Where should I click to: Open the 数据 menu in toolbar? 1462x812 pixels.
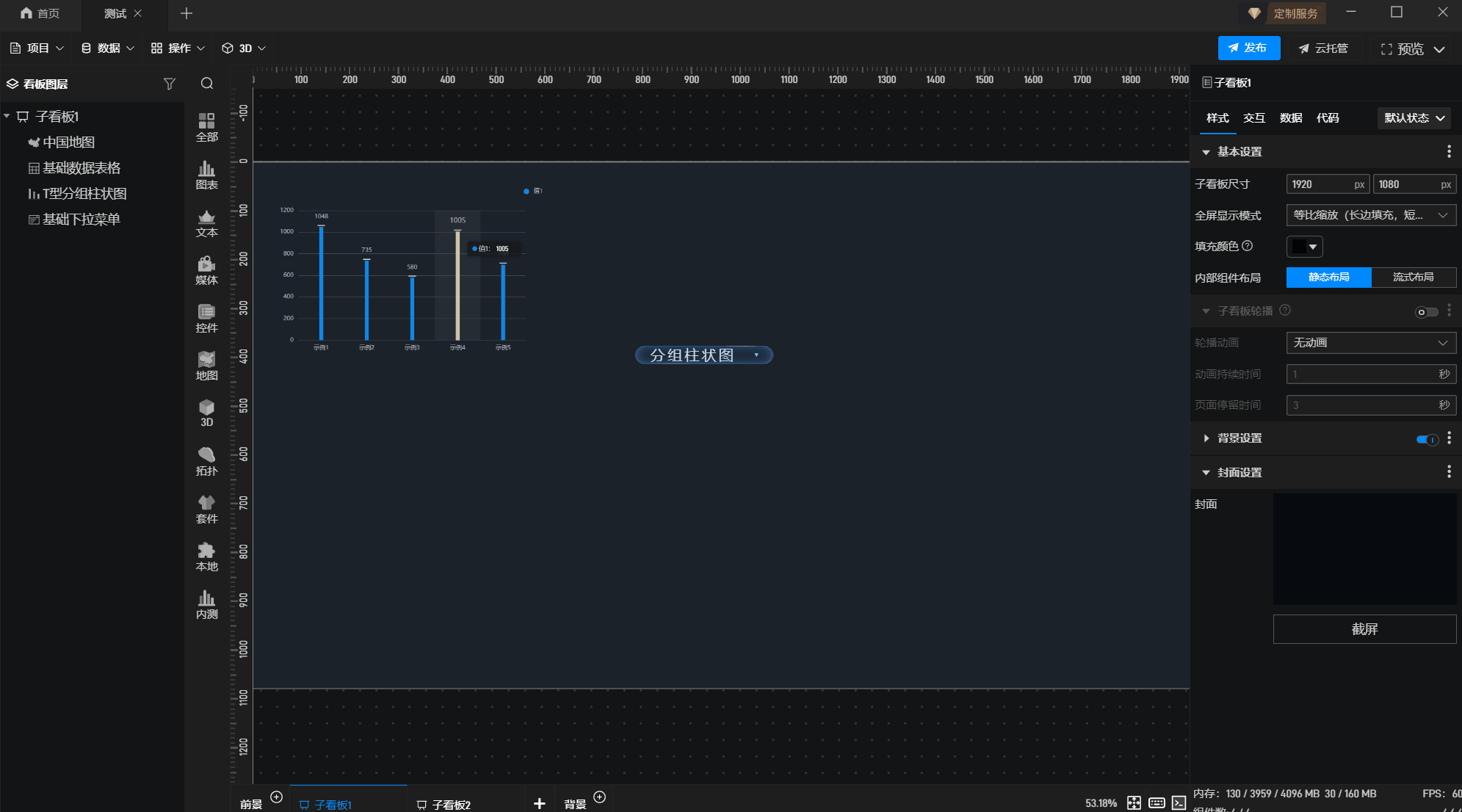coord(107,48)
